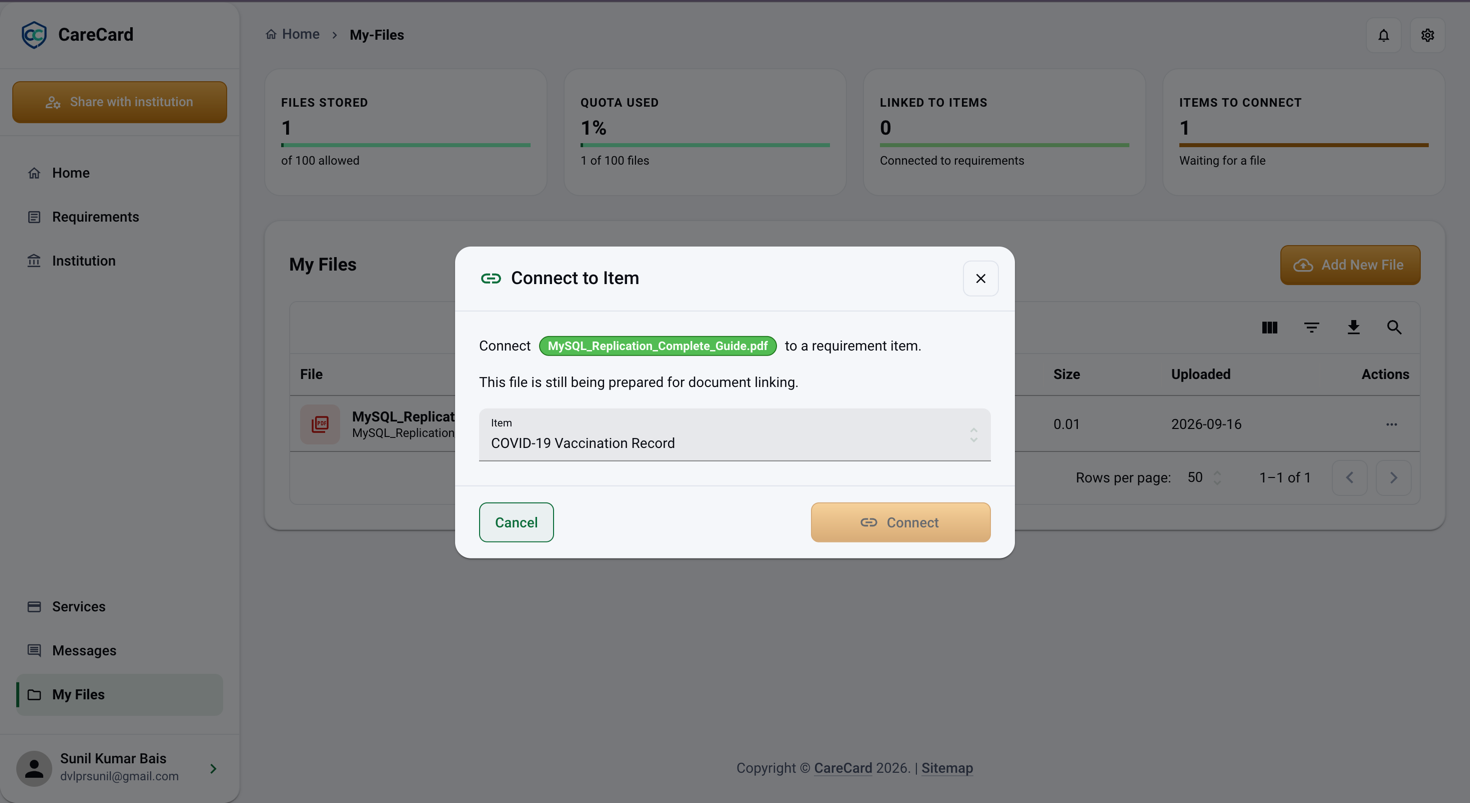Open settings gear icon

pyautogui.click(x=1428, y=35)
